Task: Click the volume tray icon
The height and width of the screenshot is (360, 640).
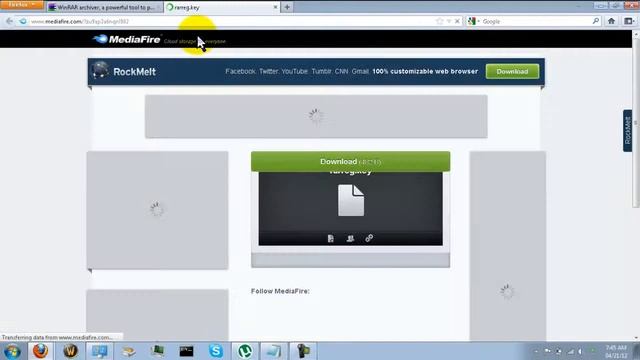Action: 580,351
